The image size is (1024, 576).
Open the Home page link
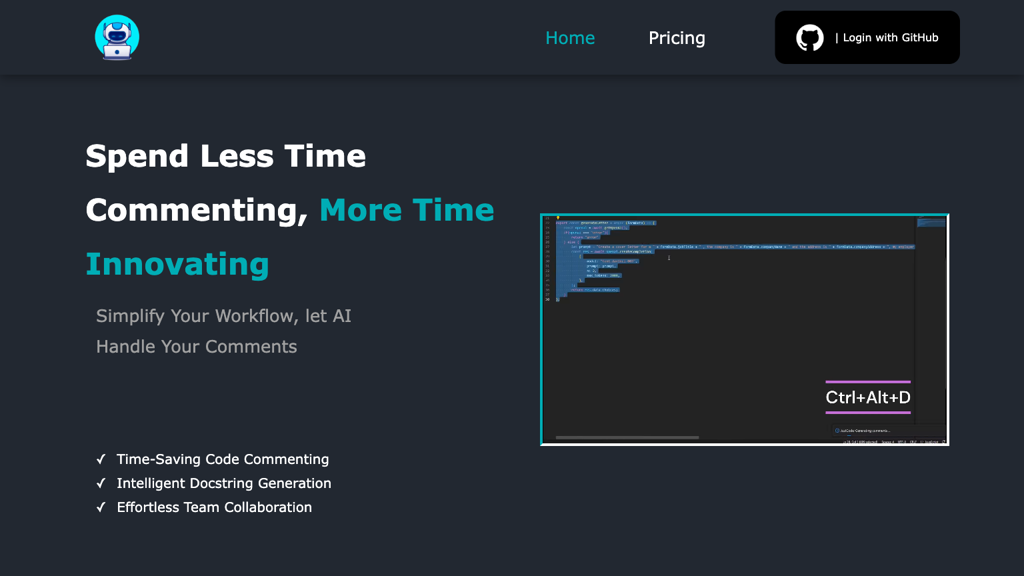point(570,38)
